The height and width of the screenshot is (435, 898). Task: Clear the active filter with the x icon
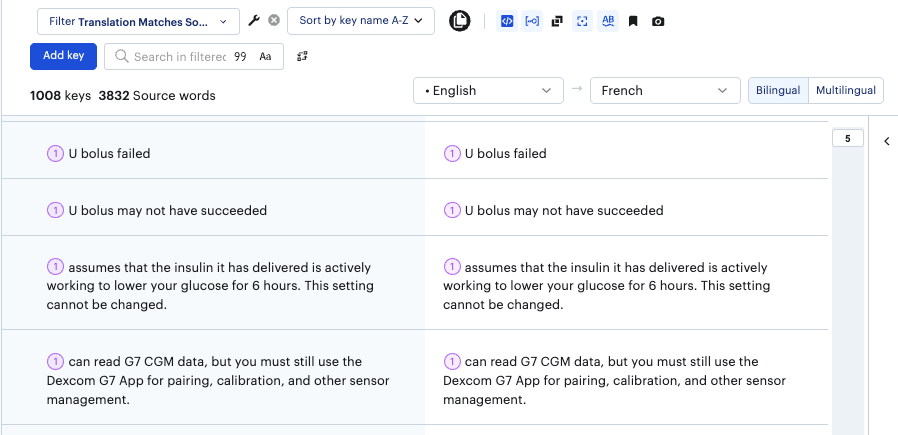pyautogui.click(x=273, y=21)
